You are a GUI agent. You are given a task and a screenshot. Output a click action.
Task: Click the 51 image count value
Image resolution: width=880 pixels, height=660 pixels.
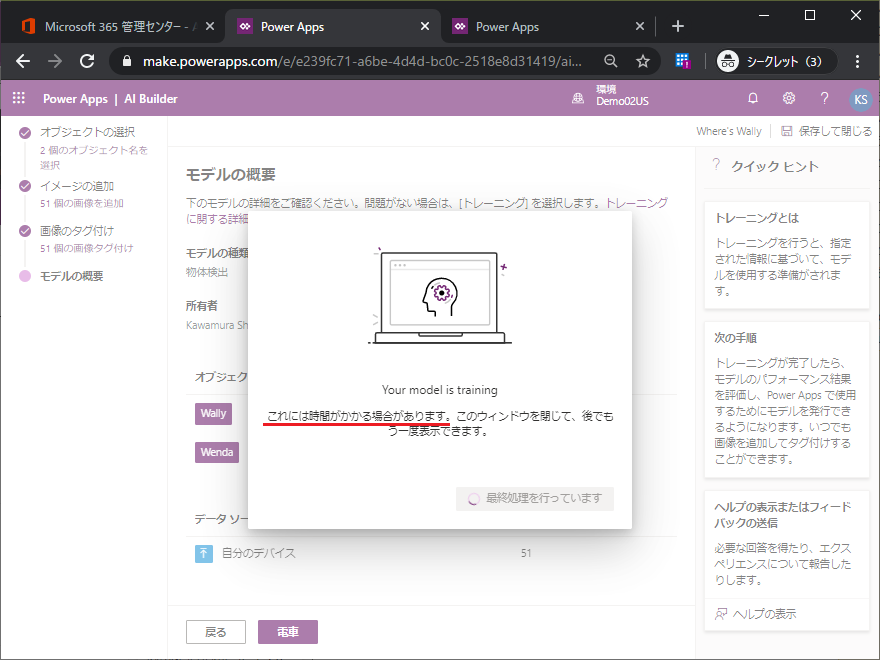[x=526, y=553]
